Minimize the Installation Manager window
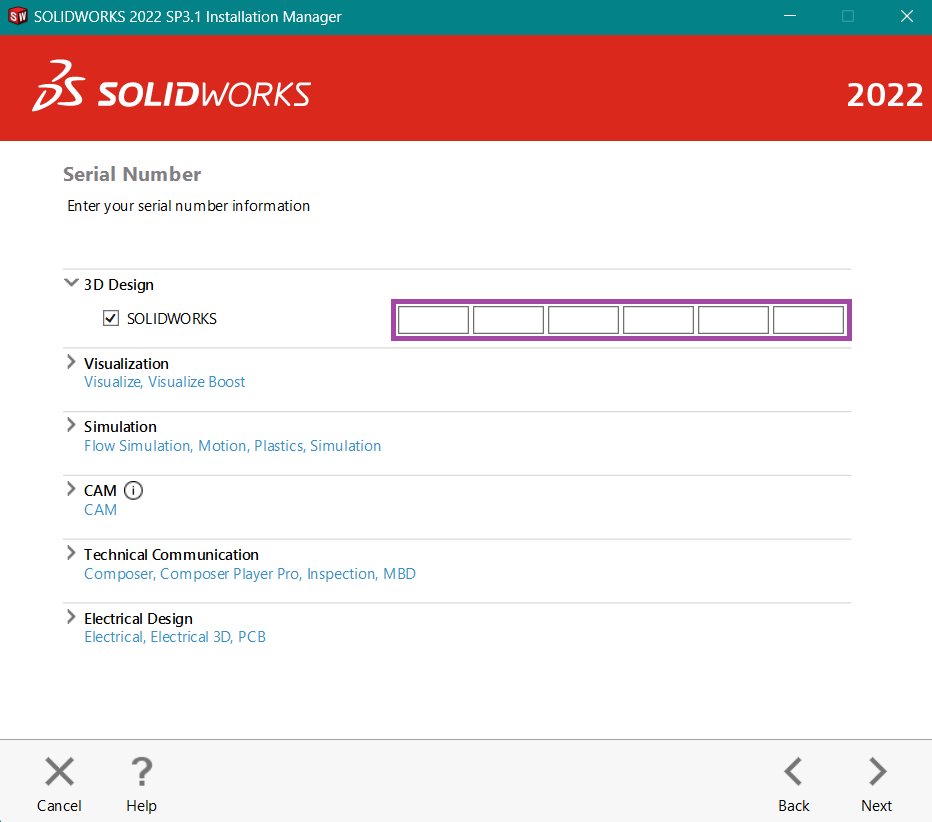Screen dimensions: 932x822 click(790, 16)
